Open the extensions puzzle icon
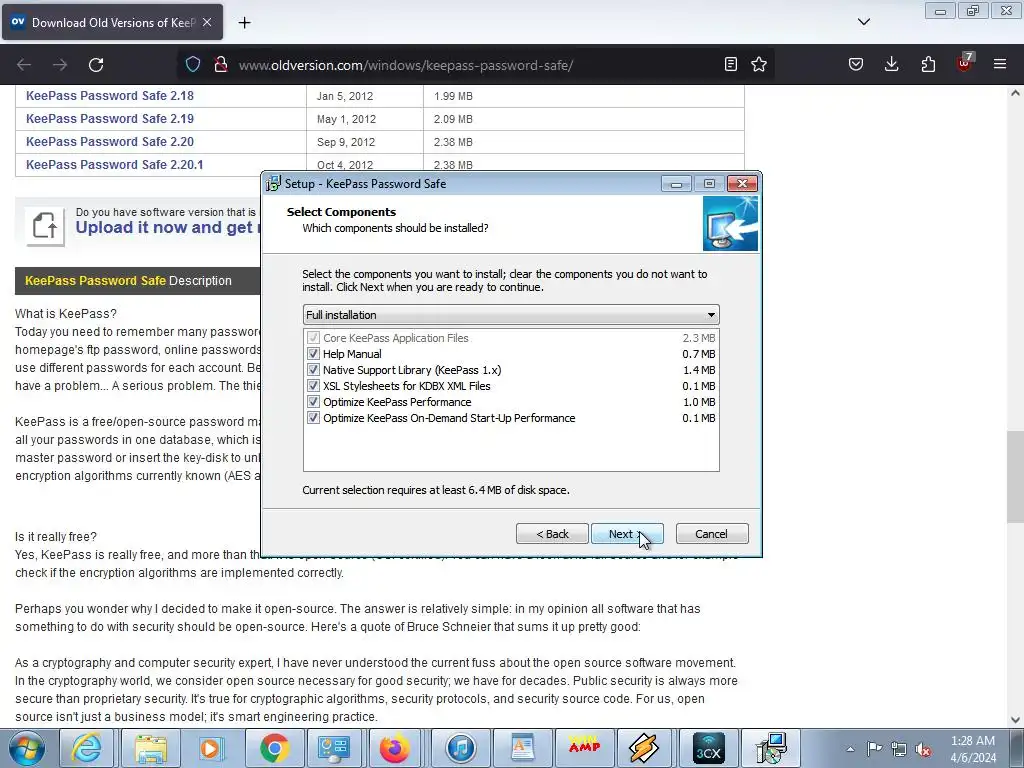This screenshot has width=1024, height=768. pyautogui.click(x=928, y=64)
